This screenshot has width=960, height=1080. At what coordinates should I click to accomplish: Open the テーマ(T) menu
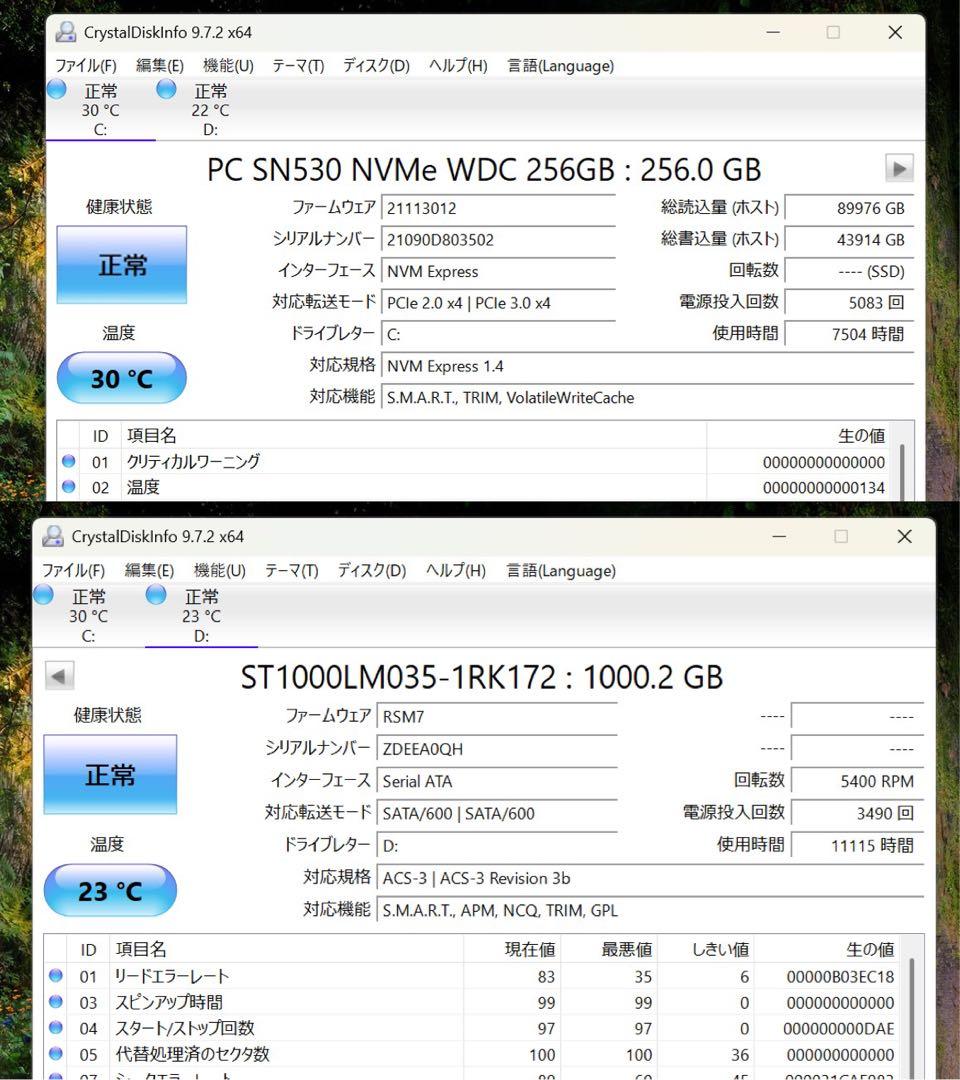(x=296, y=65)
